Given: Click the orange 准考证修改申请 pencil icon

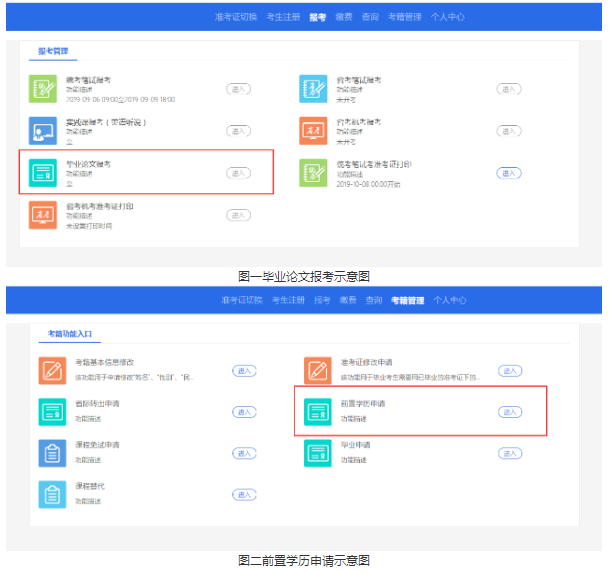Looking at the screenshot, I should (318, 371).
